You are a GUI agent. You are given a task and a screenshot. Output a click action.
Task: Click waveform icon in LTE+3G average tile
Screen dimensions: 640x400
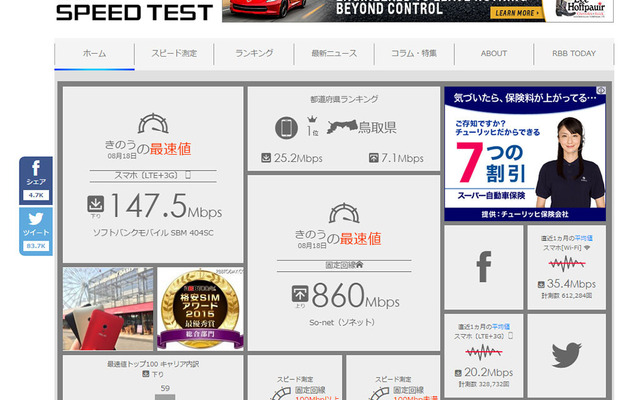[484, 352]
